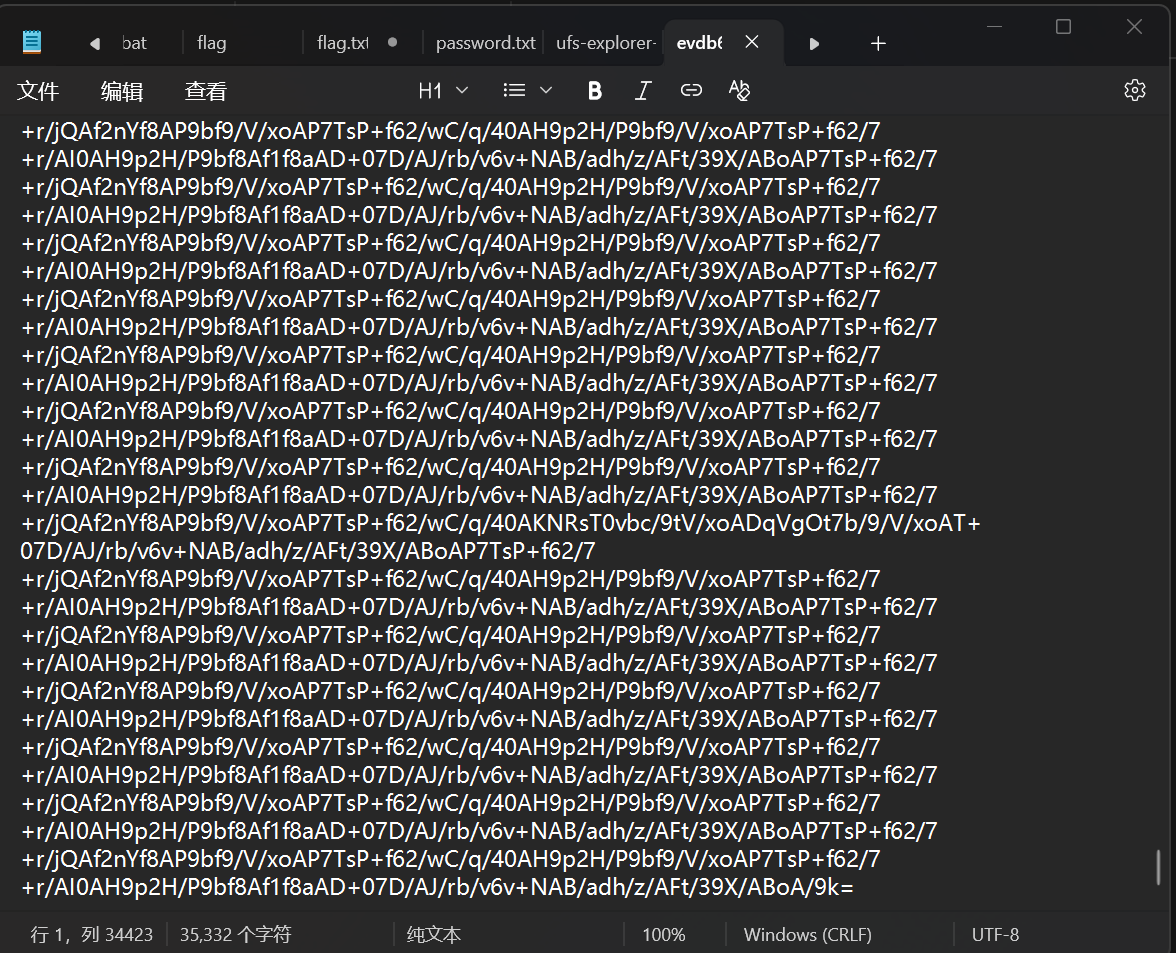1176x953 pixels.
Task: Click the vertical scrollbar thumb
Action: [x=1159, y=867]
